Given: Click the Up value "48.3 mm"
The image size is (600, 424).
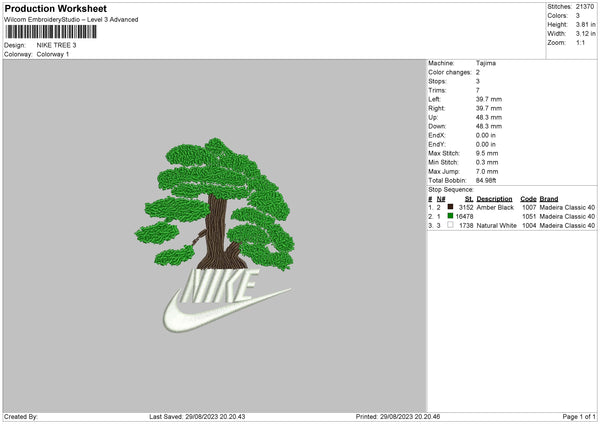Looking at the screenshot, I should pos(489,117).
